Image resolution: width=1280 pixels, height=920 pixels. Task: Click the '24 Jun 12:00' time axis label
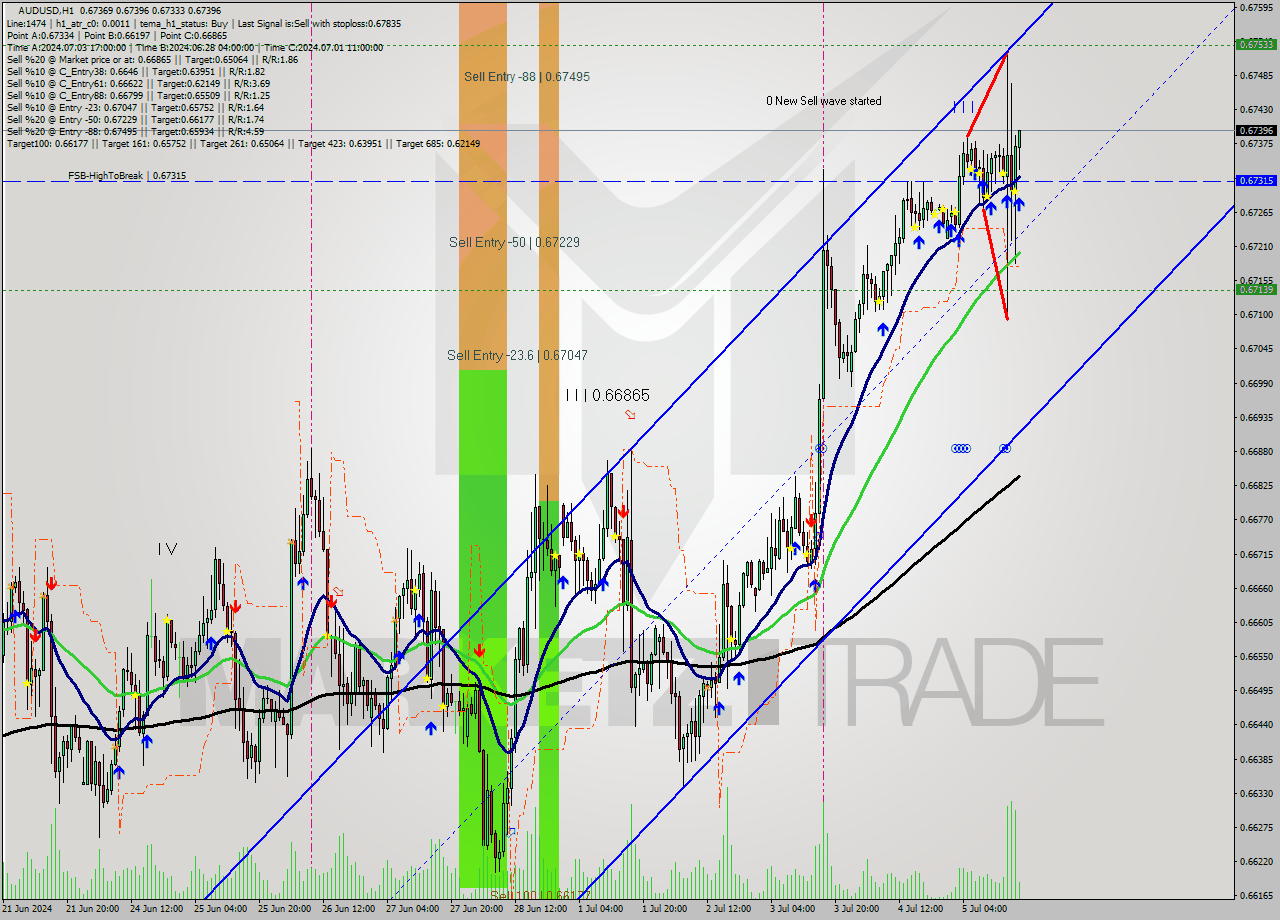pyautogui.click(x=157, y=909)
